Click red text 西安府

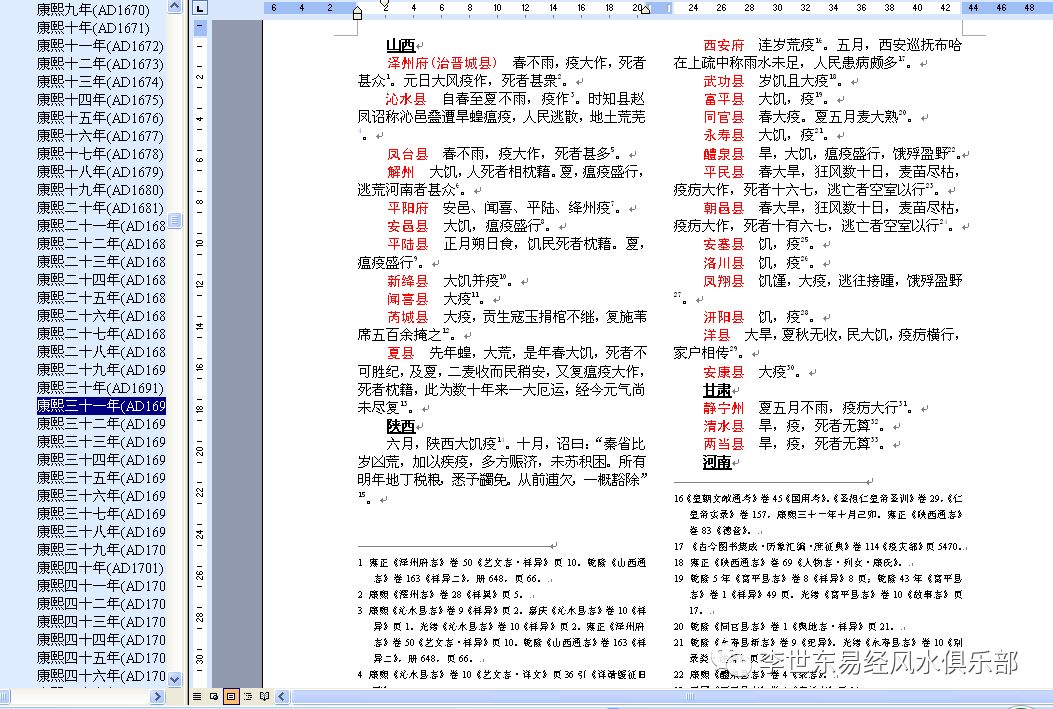pyautogui.click(x=723, y=45)
